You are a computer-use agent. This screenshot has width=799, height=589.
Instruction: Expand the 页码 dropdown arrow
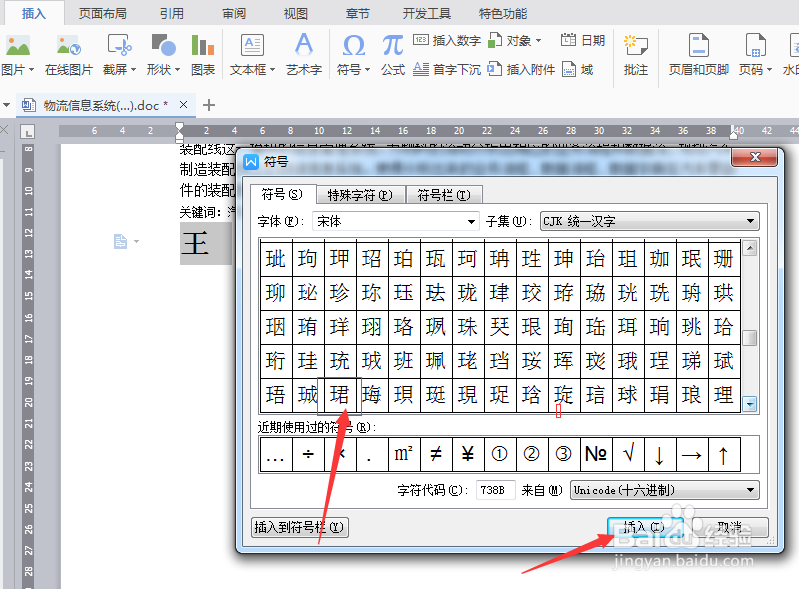[769, 69]
